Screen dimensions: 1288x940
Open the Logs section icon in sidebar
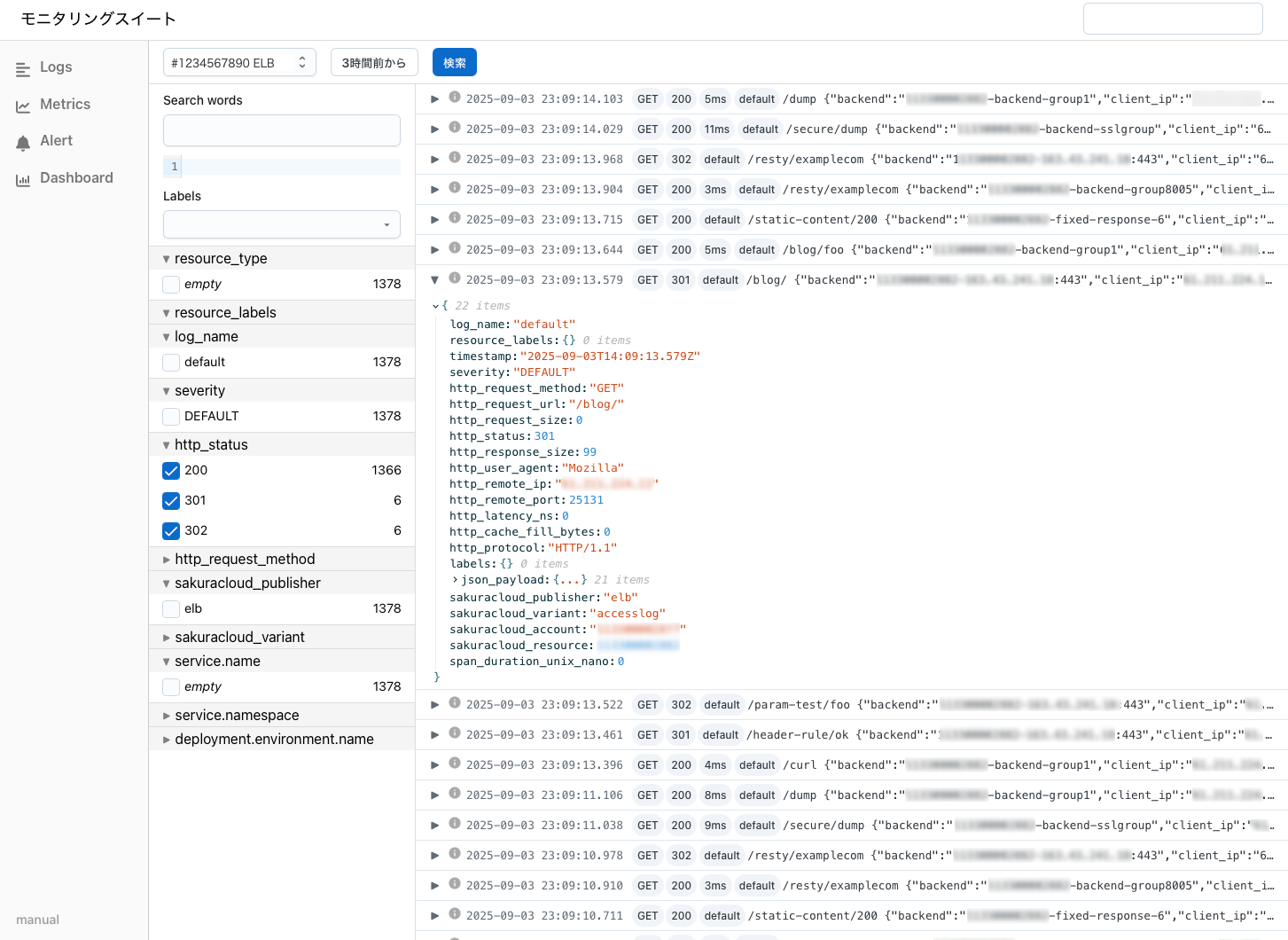tap(23, 69)
